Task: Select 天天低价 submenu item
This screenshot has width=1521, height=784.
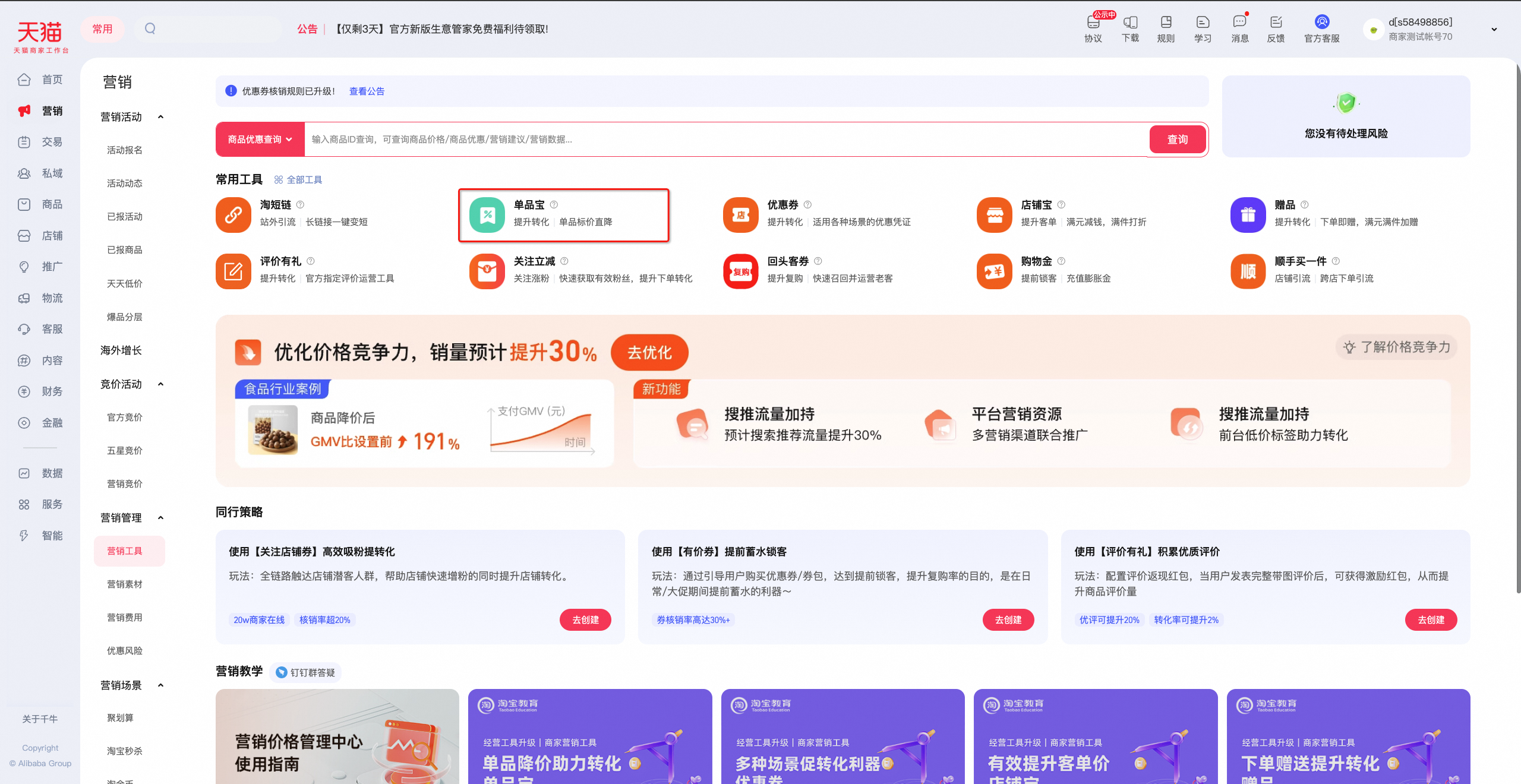Action: (125, 284)
